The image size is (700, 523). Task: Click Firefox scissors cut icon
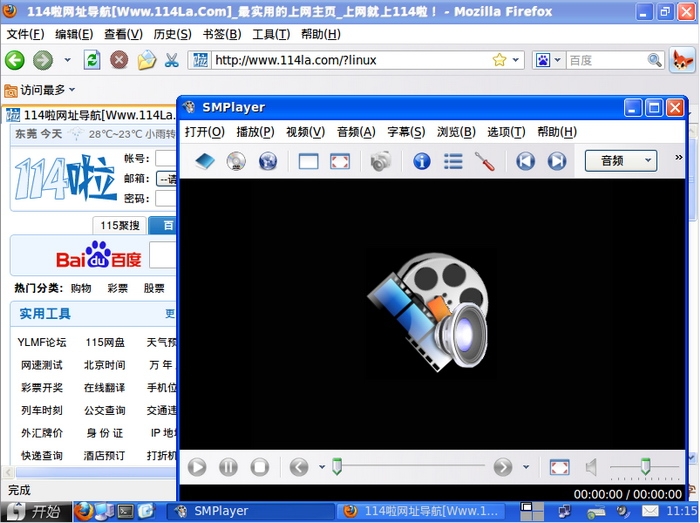171,60
